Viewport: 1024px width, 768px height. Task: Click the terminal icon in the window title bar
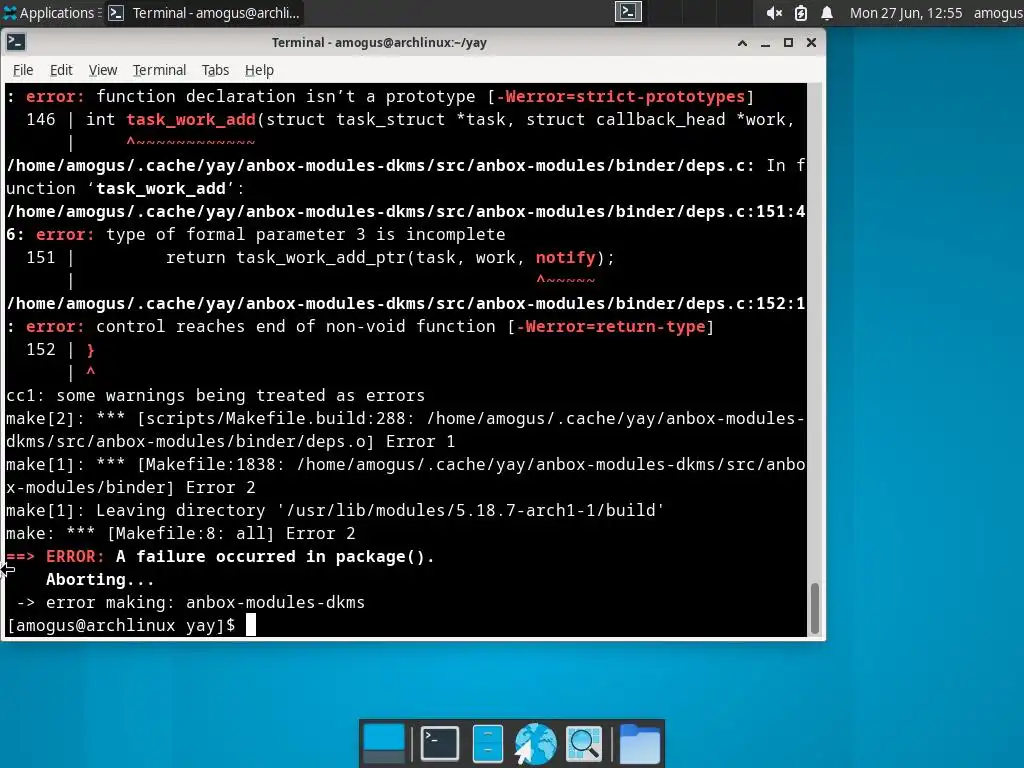(16, 42)
